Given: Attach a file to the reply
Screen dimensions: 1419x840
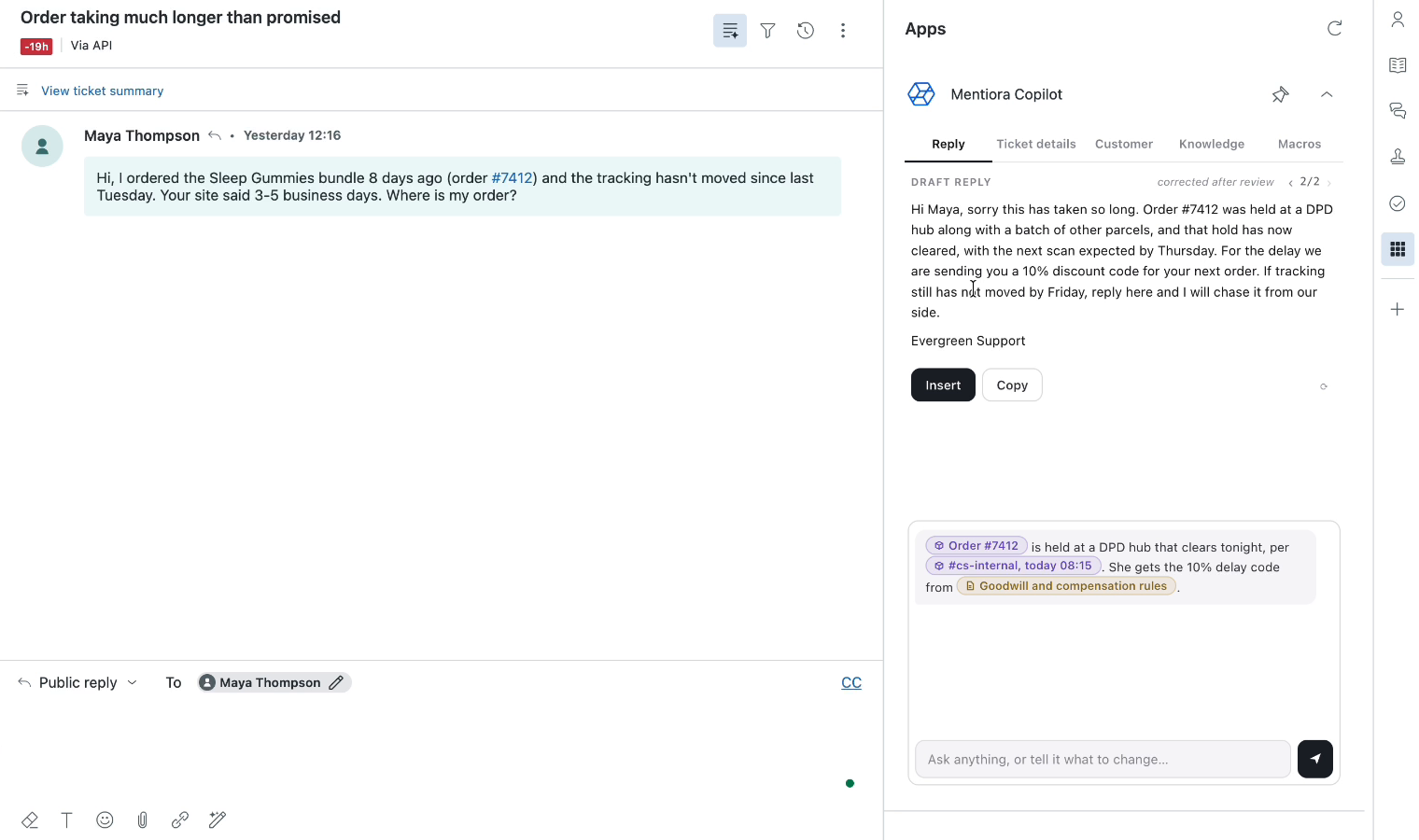Looking at the screenshot, I should [142, 819].
